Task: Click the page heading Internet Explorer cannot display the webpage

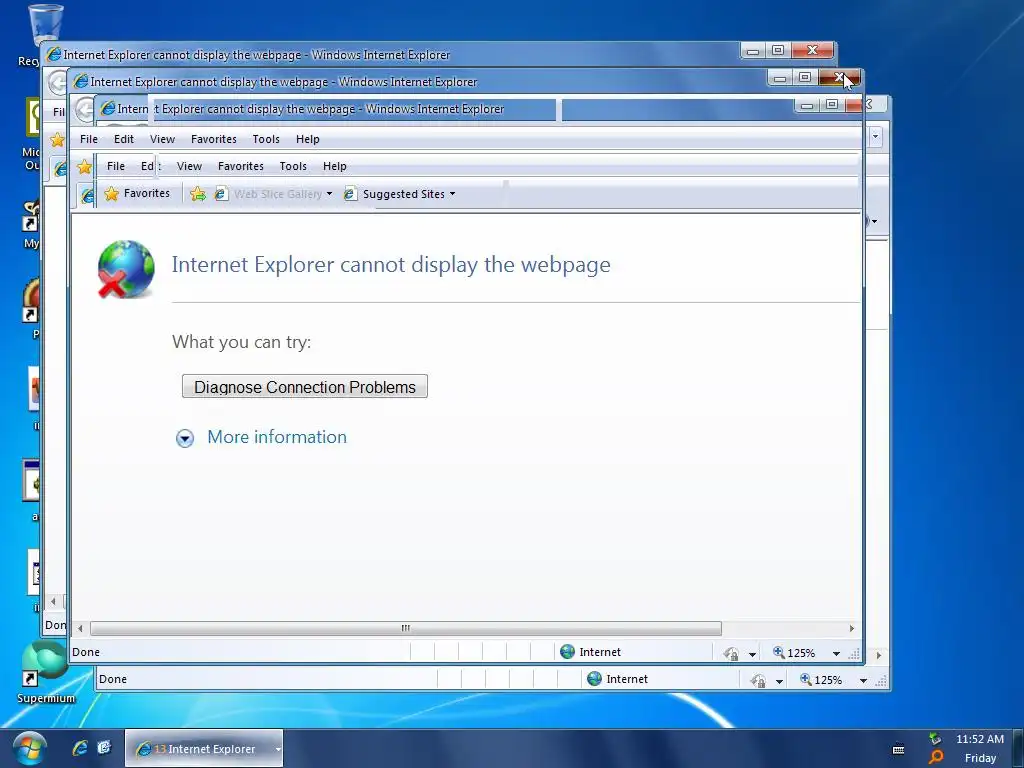Action: [391, 264]
